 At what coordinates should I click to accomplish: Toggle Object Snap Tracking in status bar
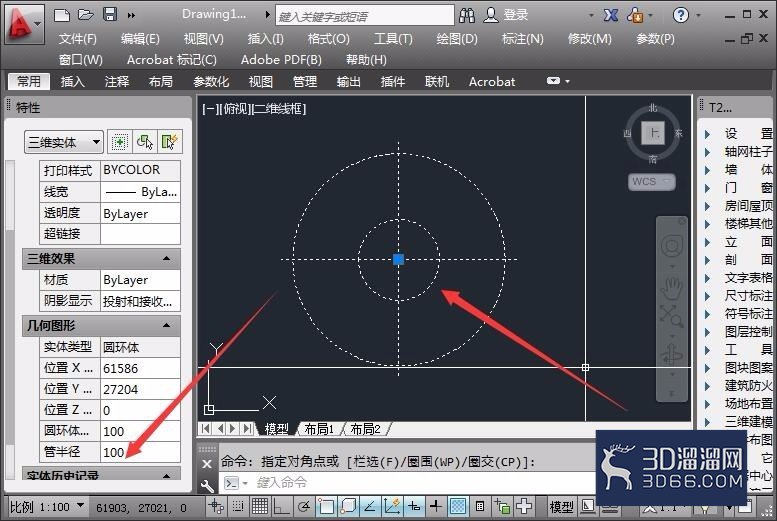(x=370, y=506)
